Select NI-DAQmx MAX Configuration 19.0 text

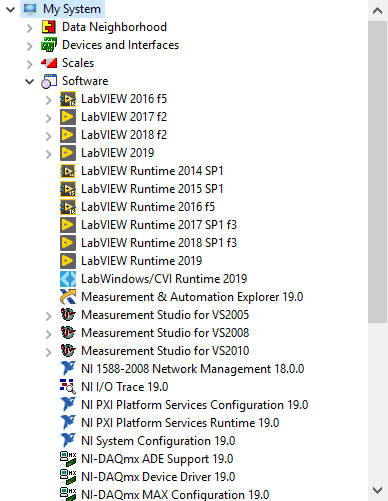175,495
